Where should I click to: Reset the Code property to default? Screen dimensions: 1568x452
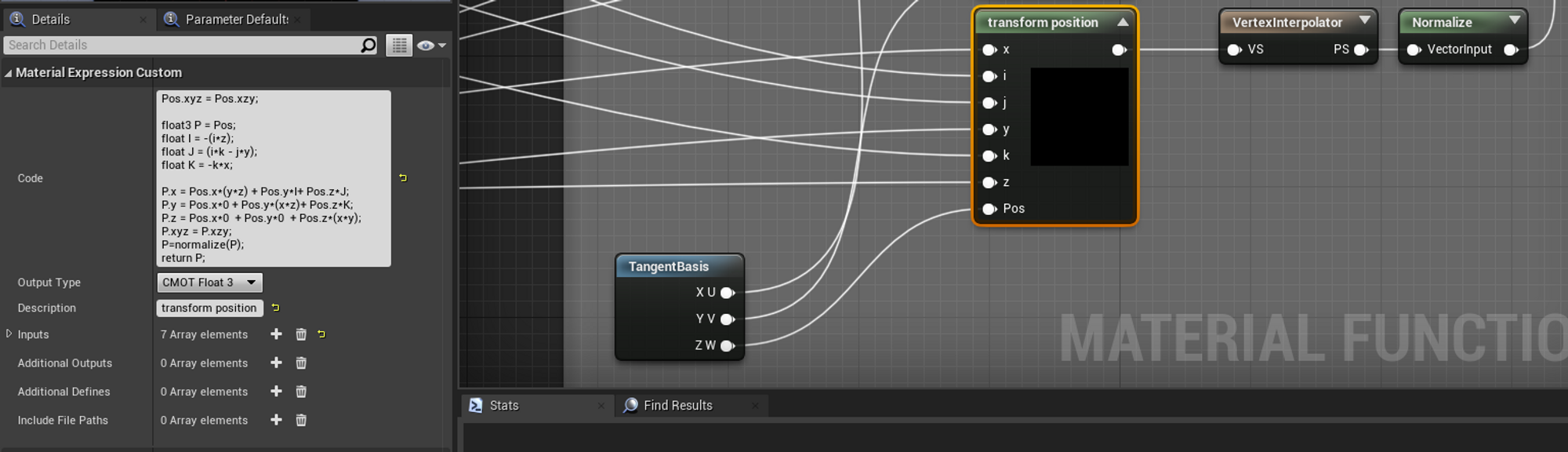(x=403, y=178)
